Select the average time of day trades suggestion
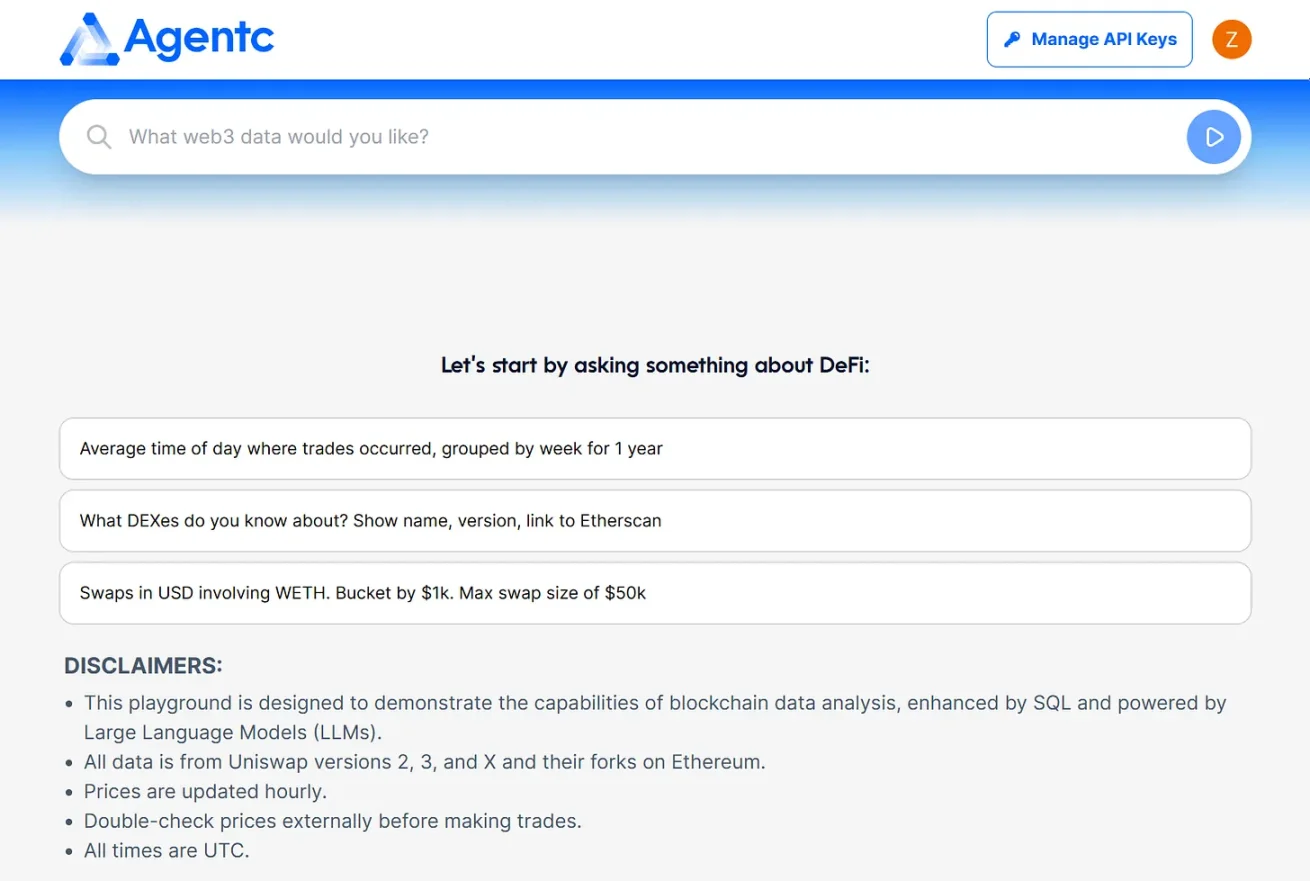The image size is (1310, 881). (x=655, y=449)
